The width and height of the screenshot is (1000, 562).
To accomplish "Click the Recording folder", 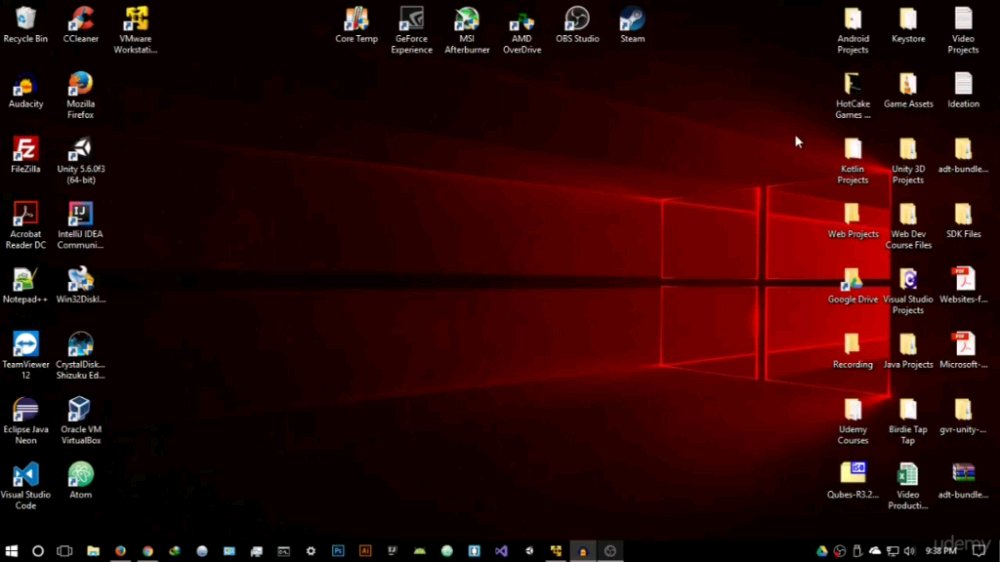I will [853, 351].
